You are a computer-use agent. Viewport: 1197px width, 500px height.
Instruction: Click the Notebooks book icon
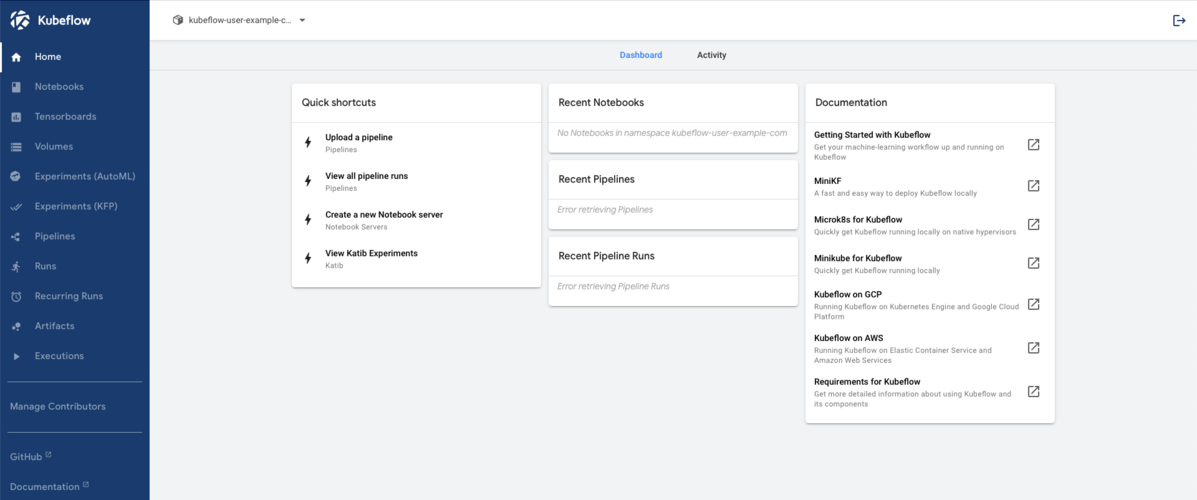pyautogui.click(x=16, y=87)
